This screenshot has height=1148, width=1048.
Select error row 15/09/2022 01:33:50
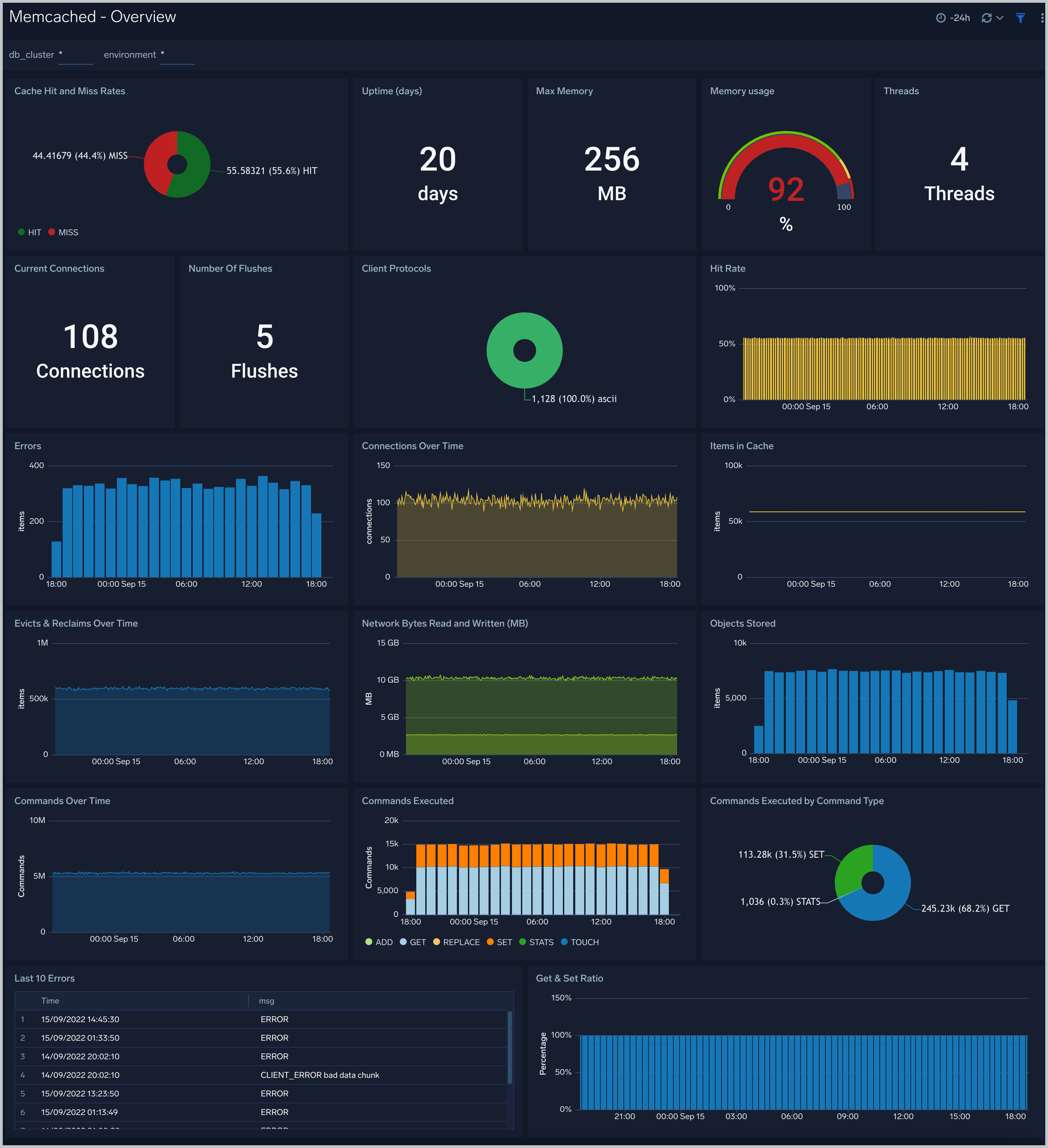pos(261,1038)
